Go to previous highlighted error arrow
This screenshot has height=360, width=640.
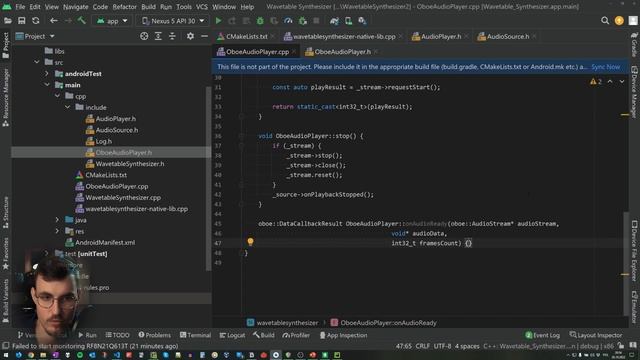[610, 82]
